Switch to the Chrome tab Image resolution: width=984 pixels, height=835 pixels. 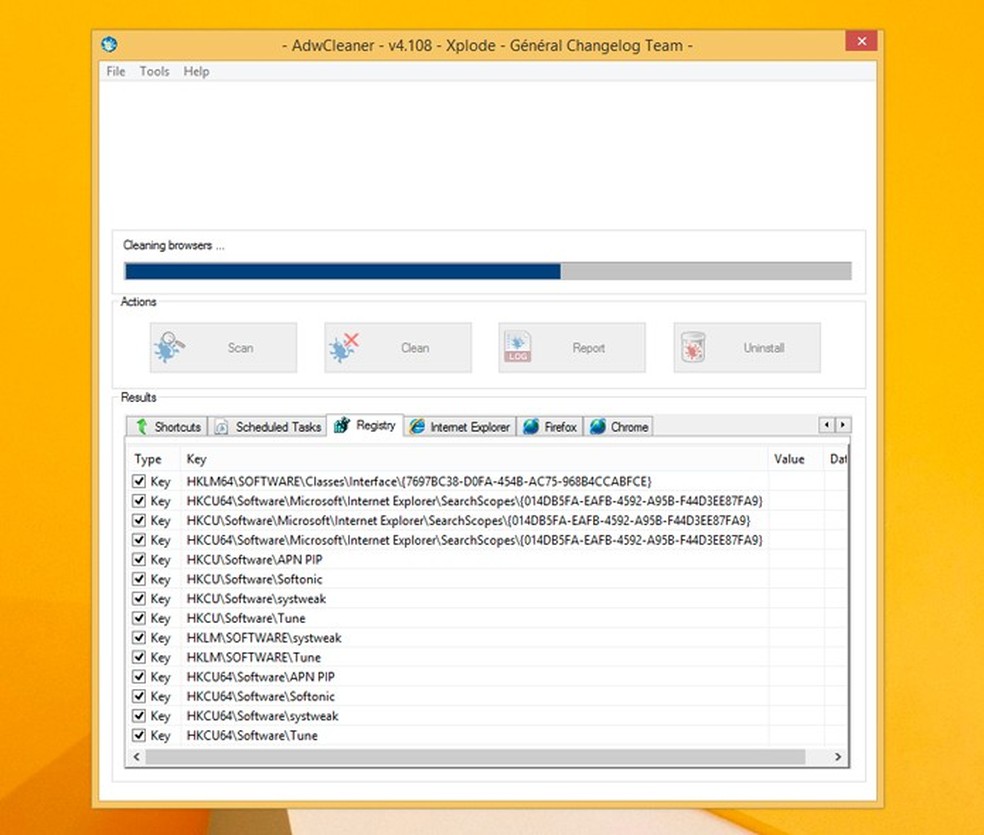point(618,427)
